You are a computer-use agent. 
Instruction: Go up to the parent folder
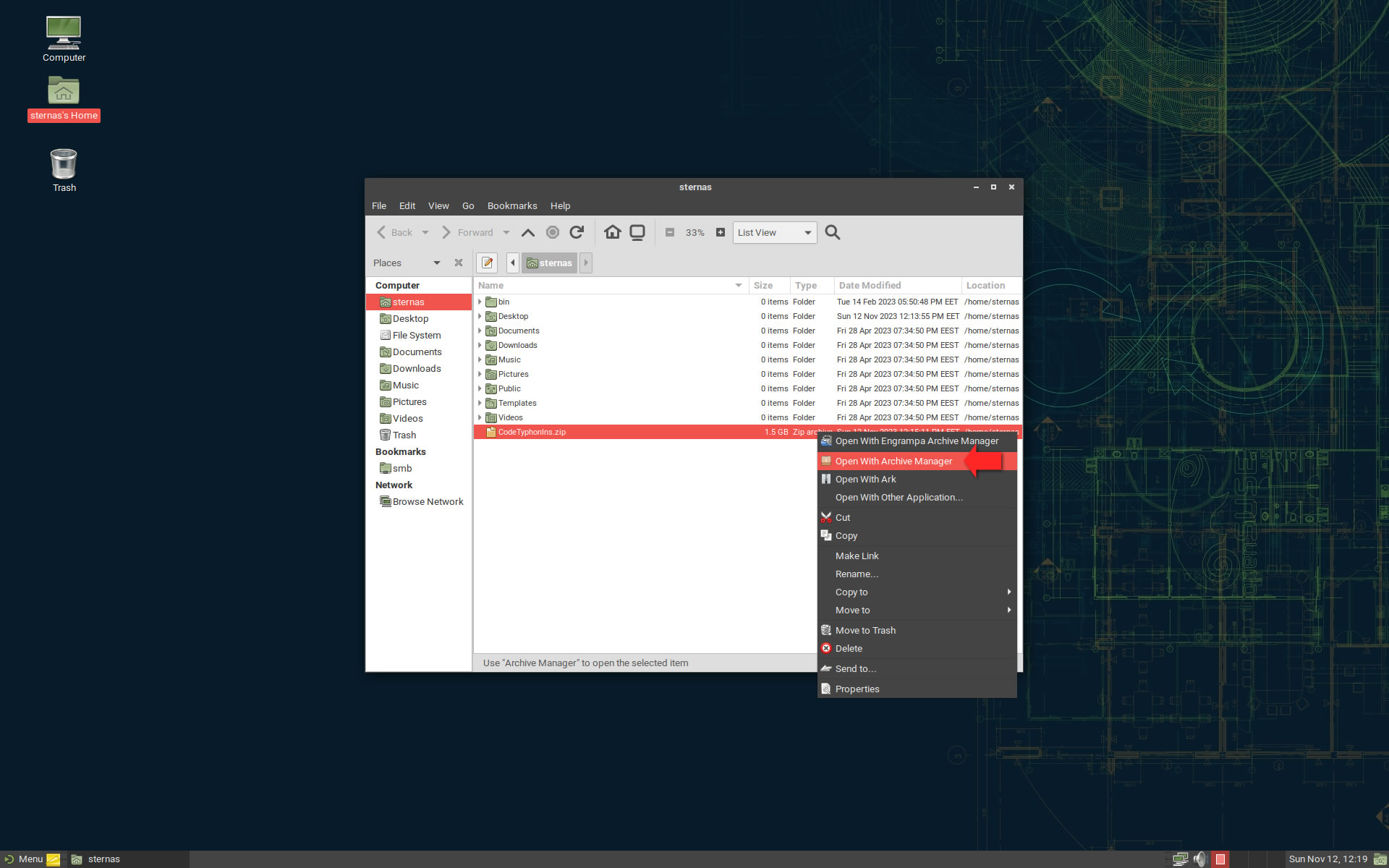click(x=528, y=232)
